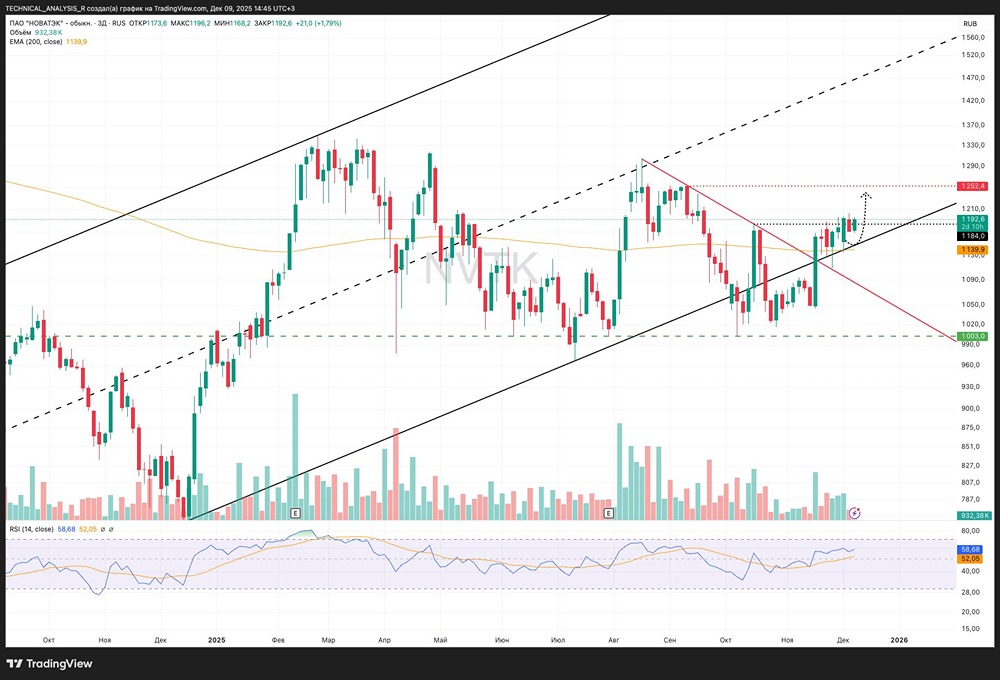Click the NVTK watermark on the chart
The width and height of the screenshot is (1000, 680).
[x=482, y=270]
